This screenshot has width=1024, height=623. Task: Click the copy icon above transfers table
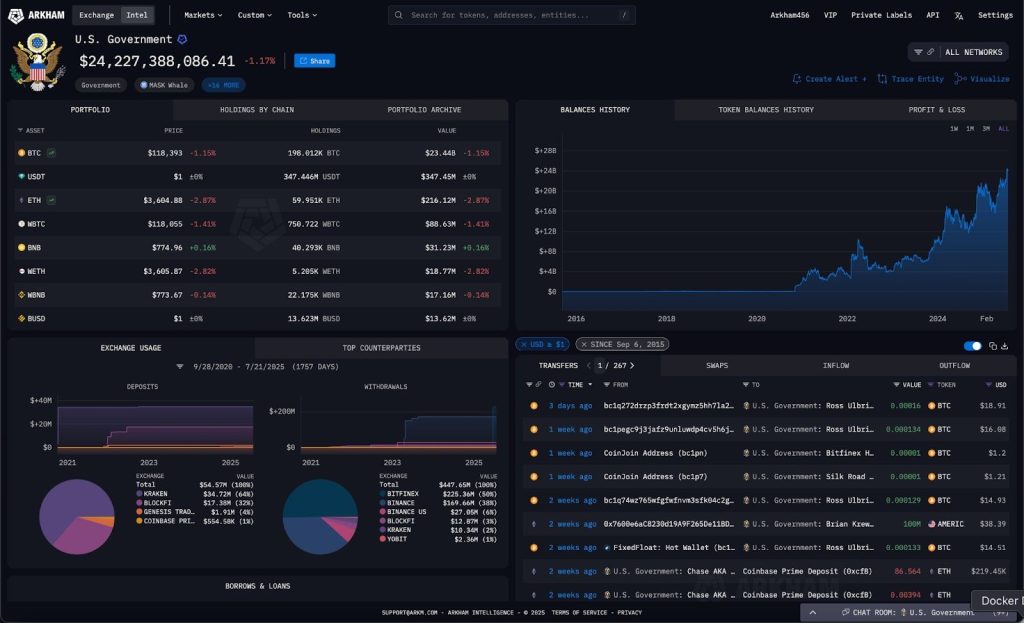click(x=992, y=346)
